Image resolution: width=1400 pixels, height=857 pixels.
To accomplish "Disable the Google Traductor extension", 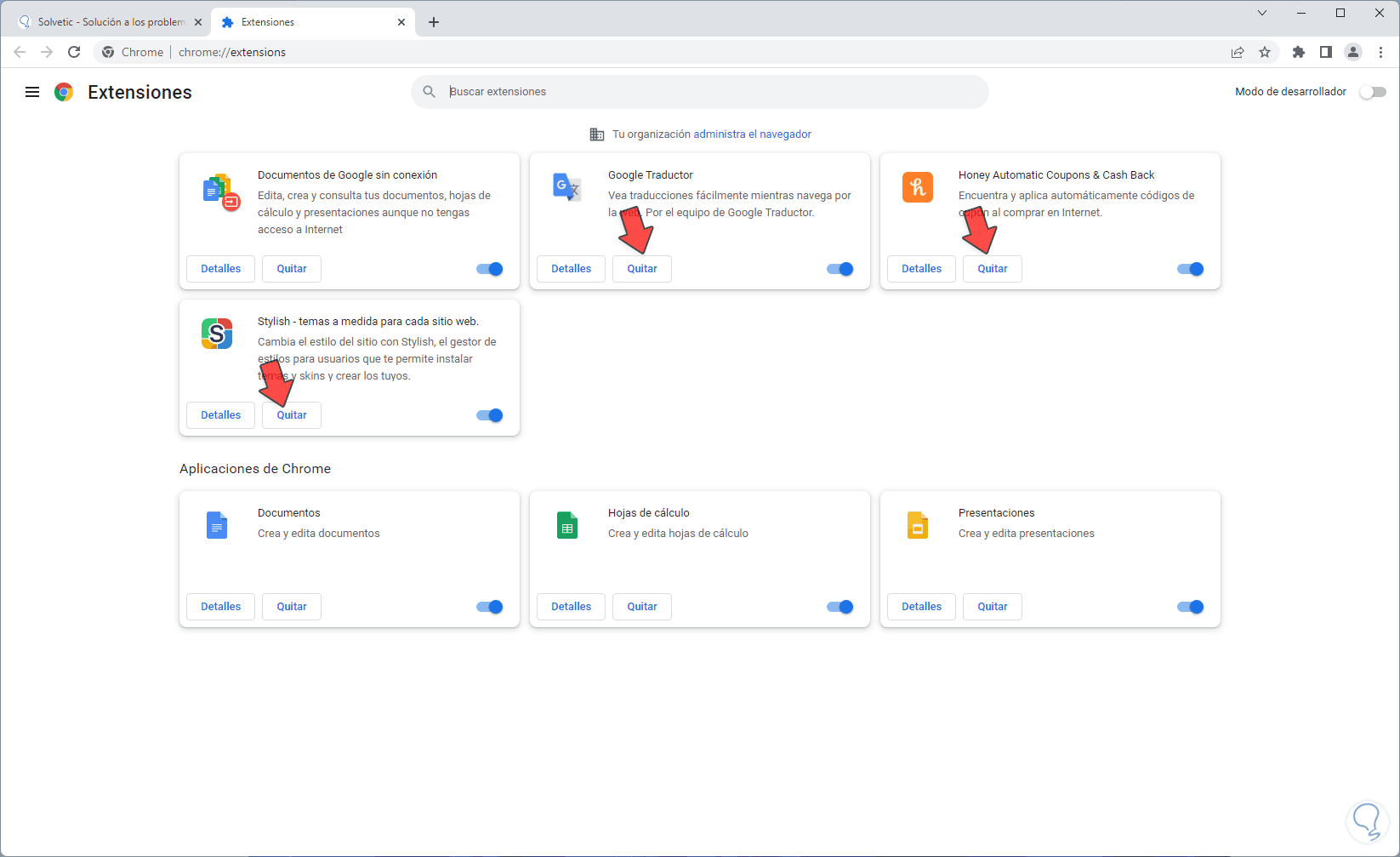I will point(840,269).
